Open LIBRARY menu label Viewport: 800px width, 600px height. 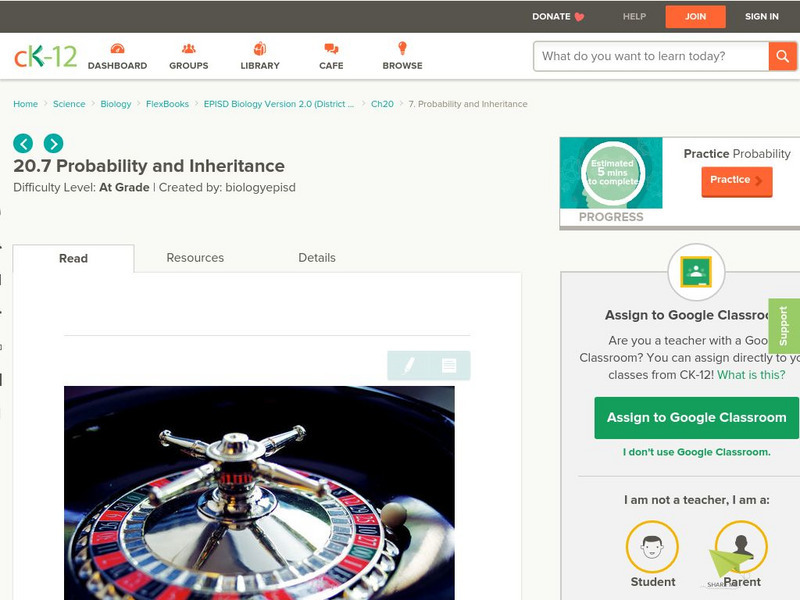[x=260, y=66]
